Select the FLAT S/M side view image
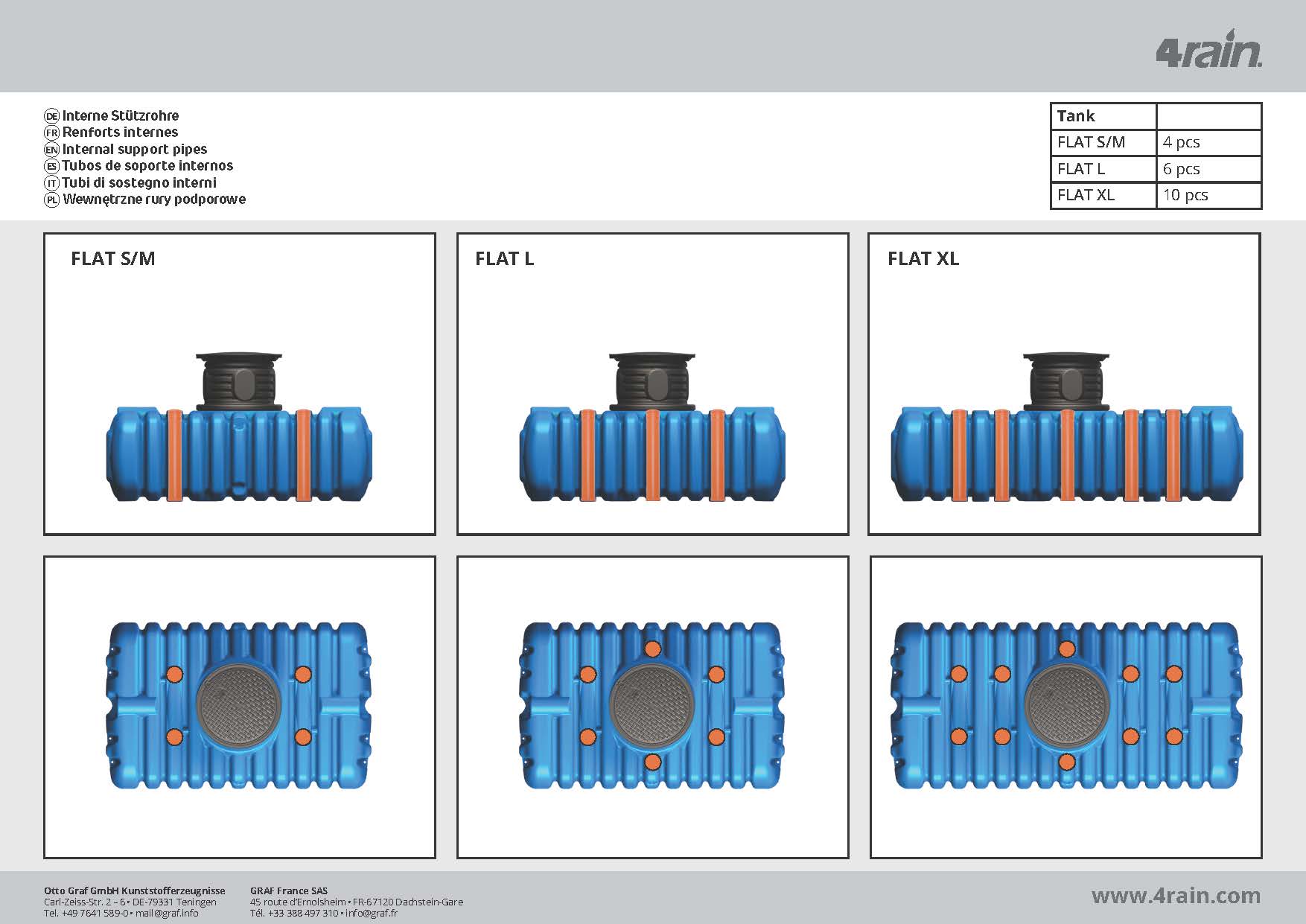Viewport: 1306px width, 924px height. tap(239, 428)
